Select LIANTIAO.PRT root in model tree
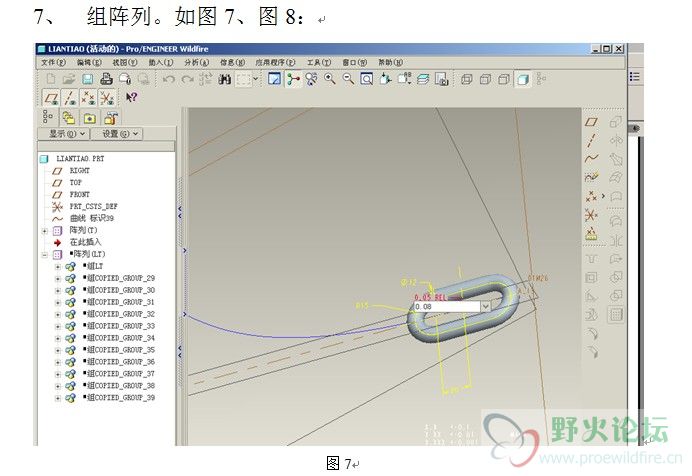This screenshot has width=692, height=476. [80, 159]
